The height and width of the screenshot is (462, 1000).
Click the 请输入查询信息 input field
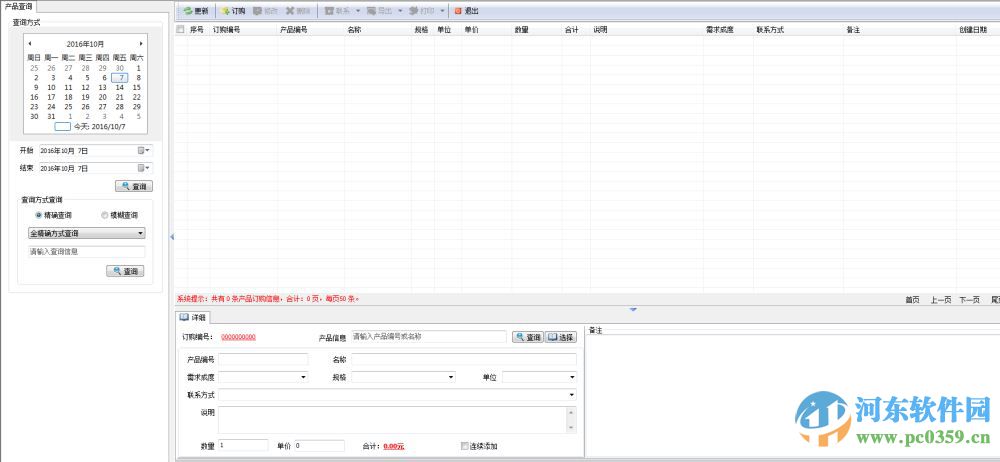tap(87, 252)
